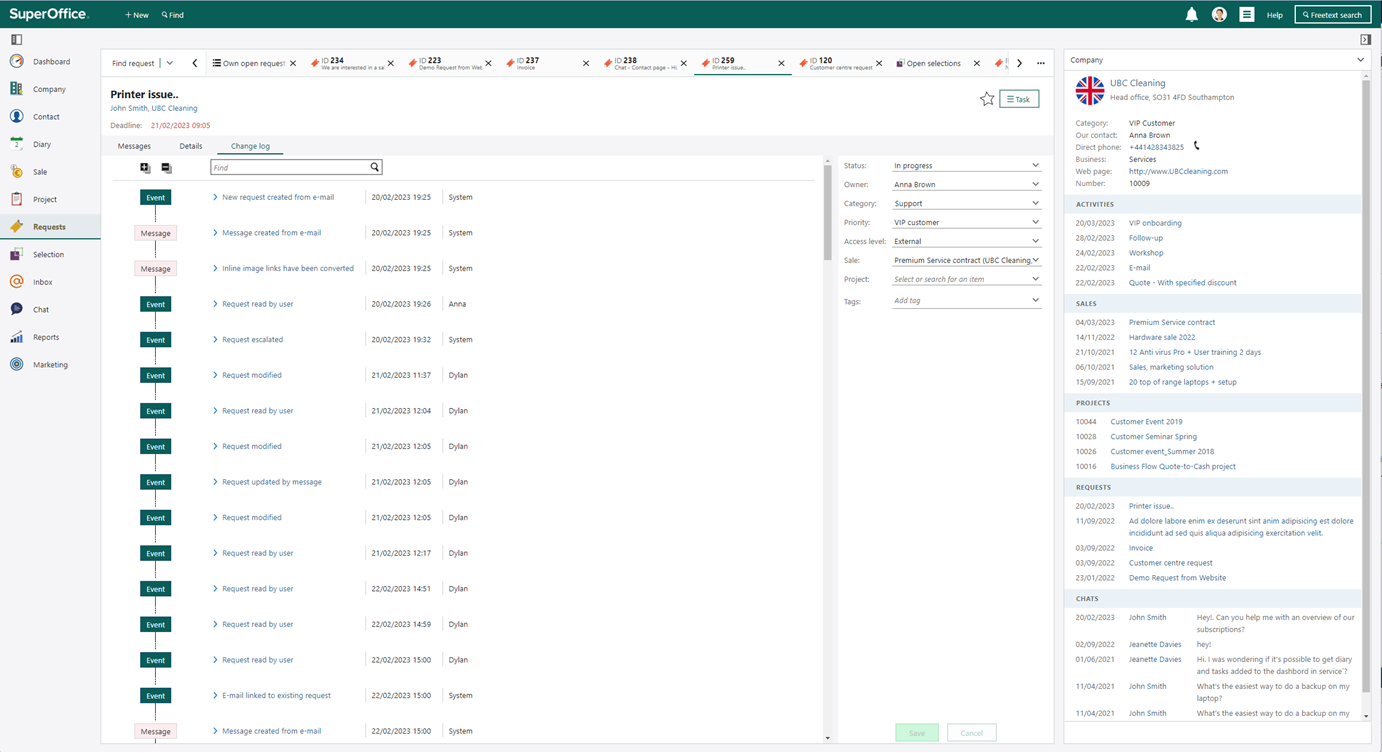Click the + New menu
The height and width of the screenshot is (753, 1382).
(137, 15)
